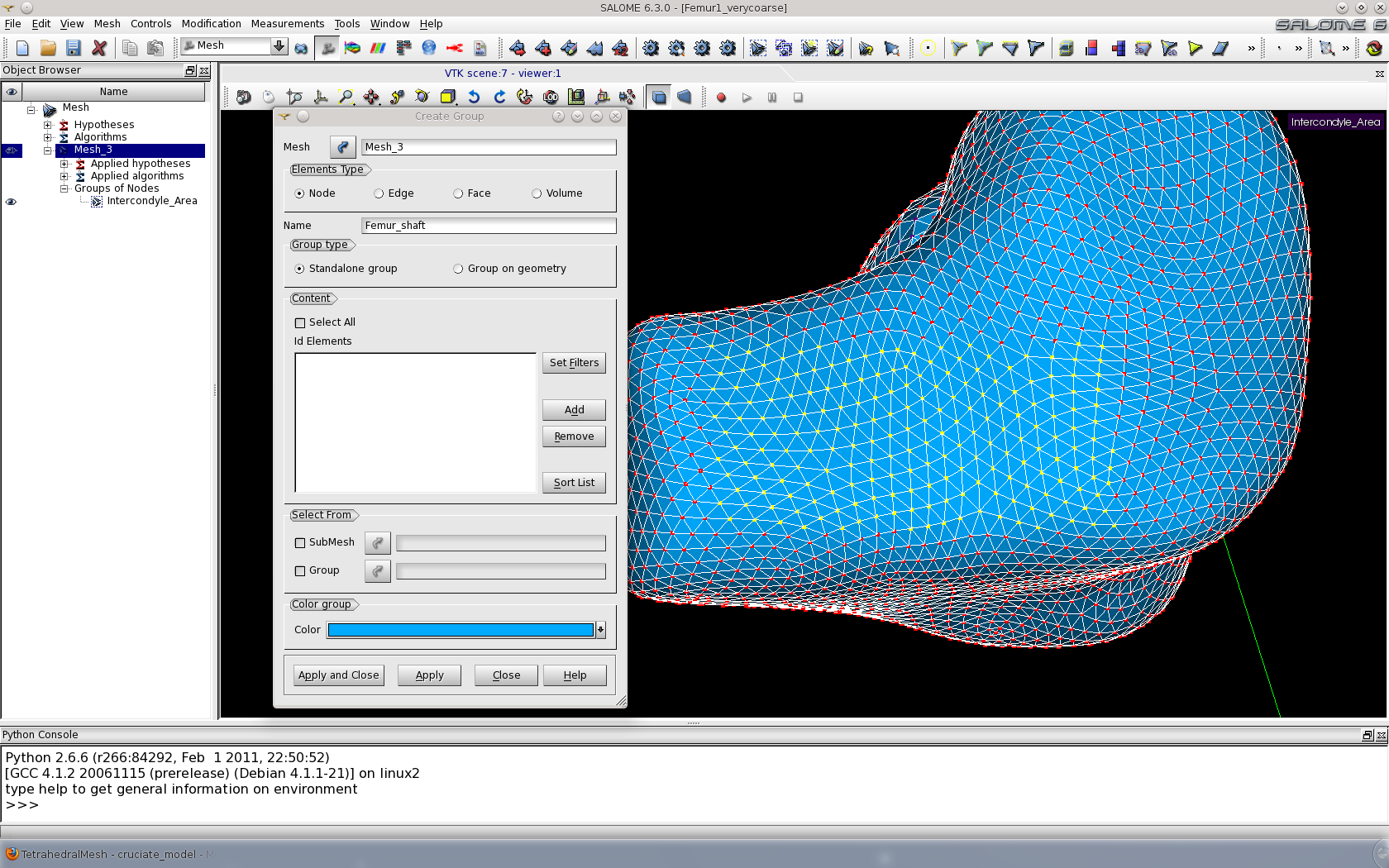Click the first gear Compute icon

(x=651, y=48)
